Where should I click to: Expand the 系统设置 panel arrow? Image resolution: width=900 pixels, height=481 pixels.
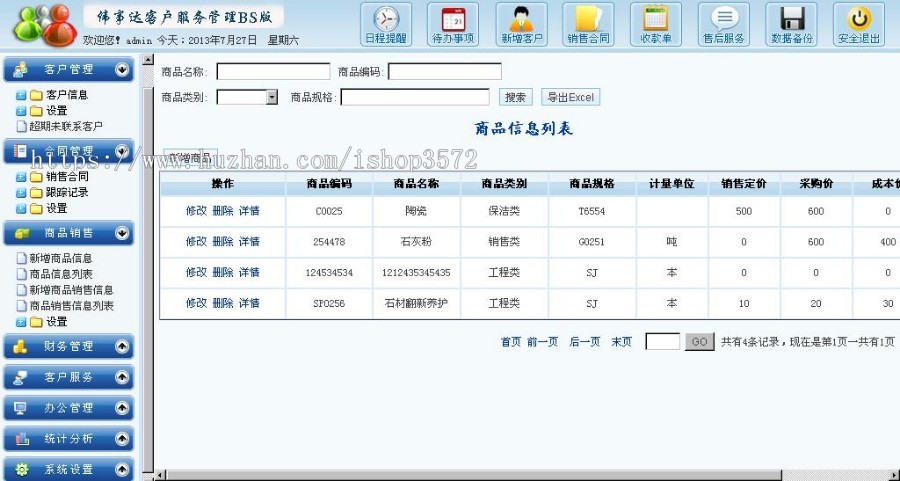pyautogui.click(x=122, y=469)
